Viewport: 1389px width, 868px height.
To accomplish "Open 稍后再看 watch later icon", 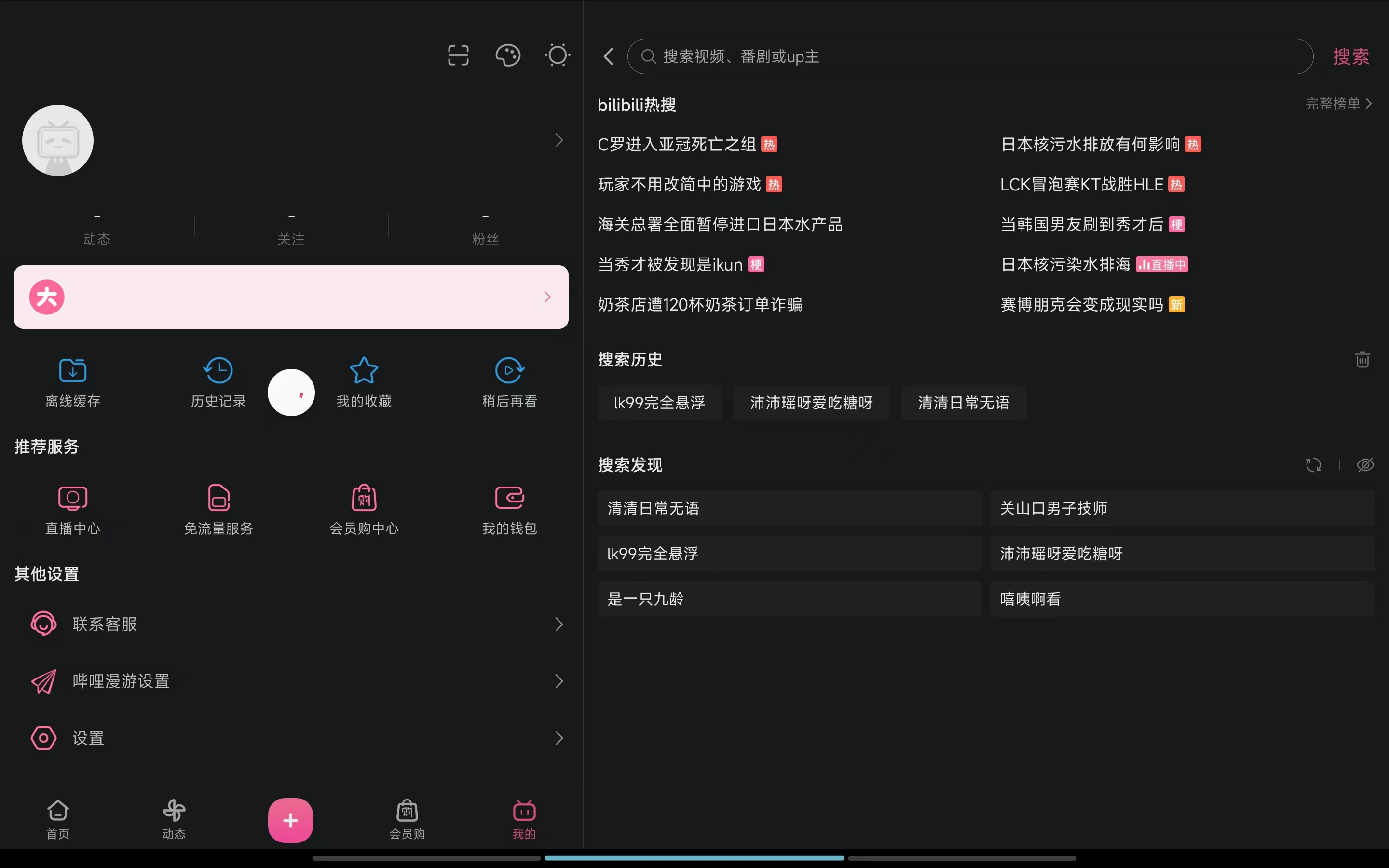I will click(508, 370).
